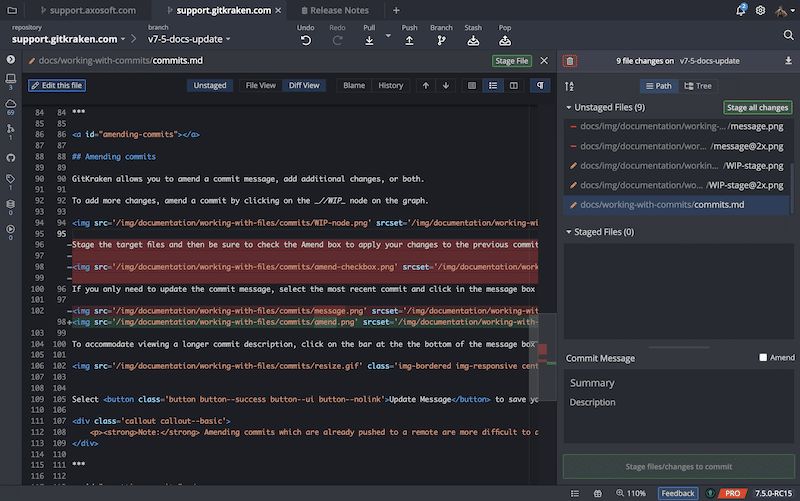Click the commit Description field
This screenshot has width=800, height=501.
(679, 402)
